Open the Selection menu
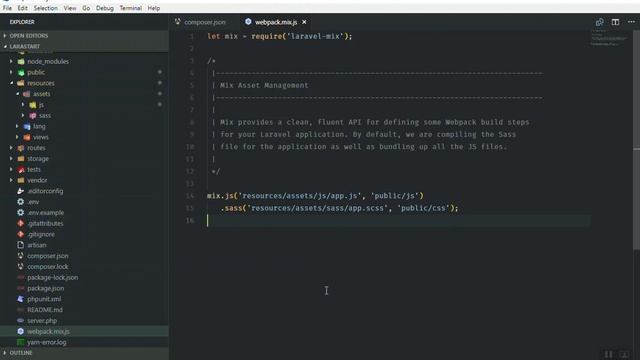Screen dimensions: 640x360 click(x=45, y=8)
